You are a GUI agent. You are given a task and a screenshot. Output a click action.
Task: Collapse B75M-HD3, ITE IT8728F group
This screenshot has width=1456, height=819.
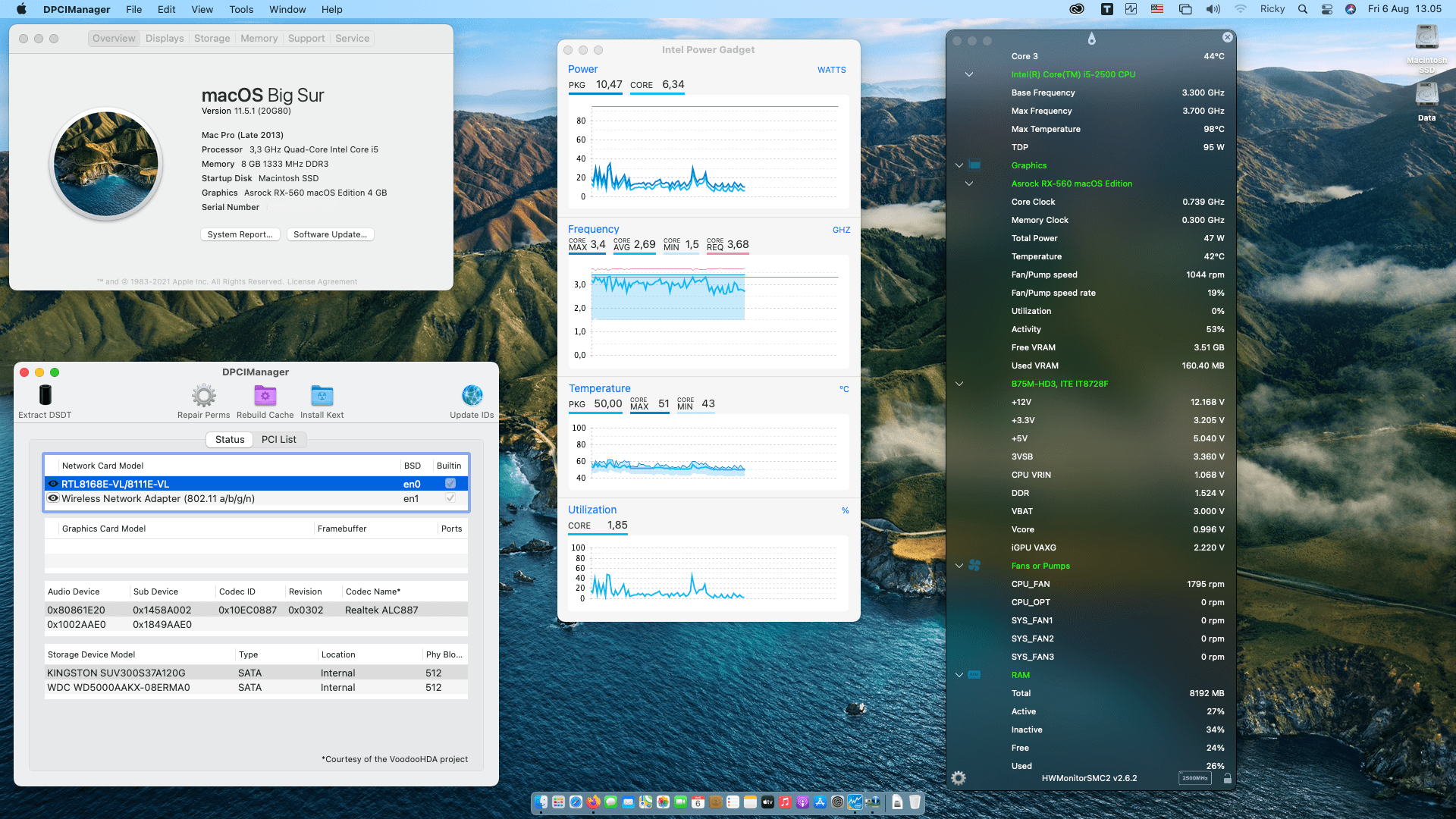[x=959, y=384]
